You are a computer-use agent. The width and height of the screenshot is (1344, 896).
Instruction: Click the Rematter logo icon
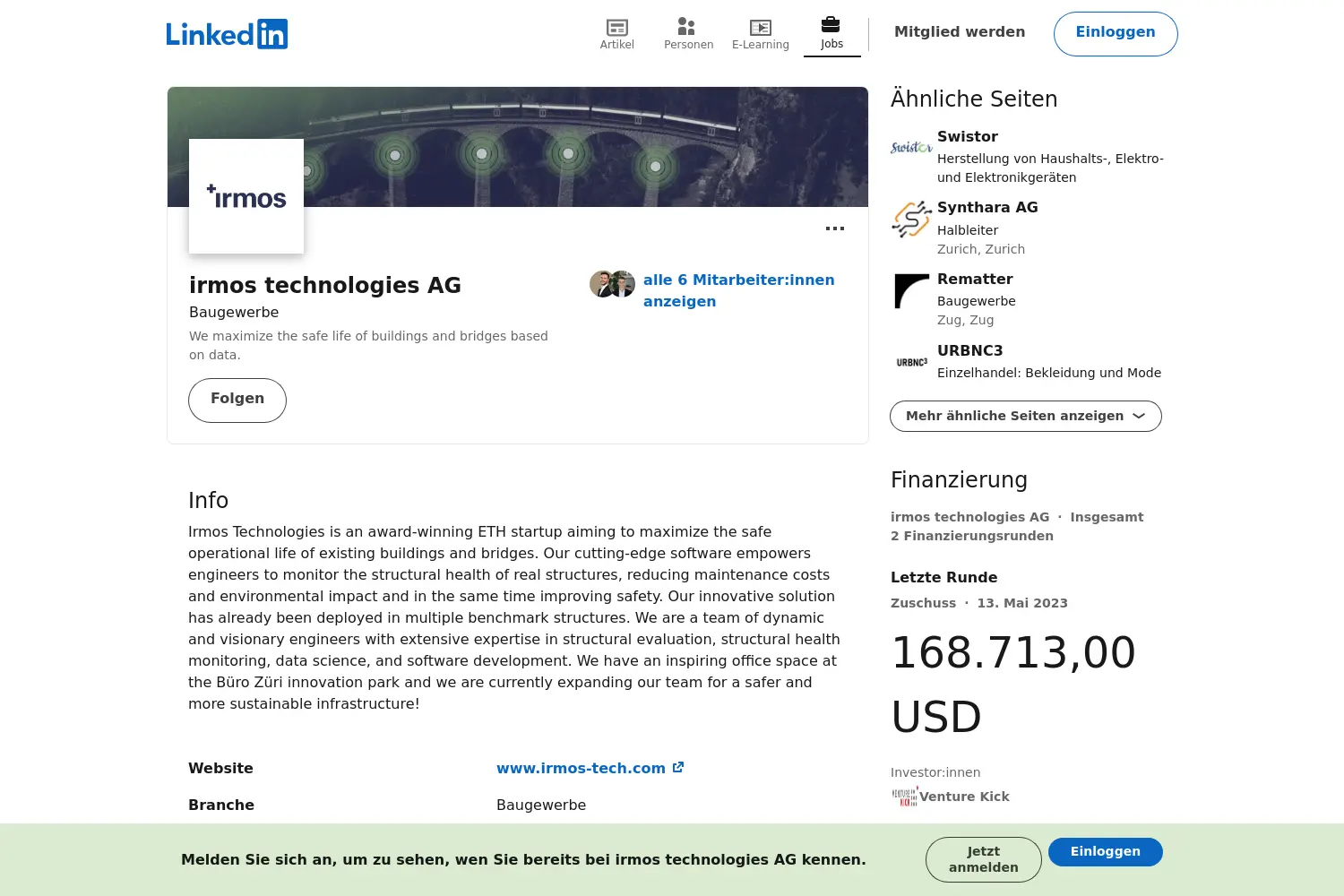pos(911,290)
